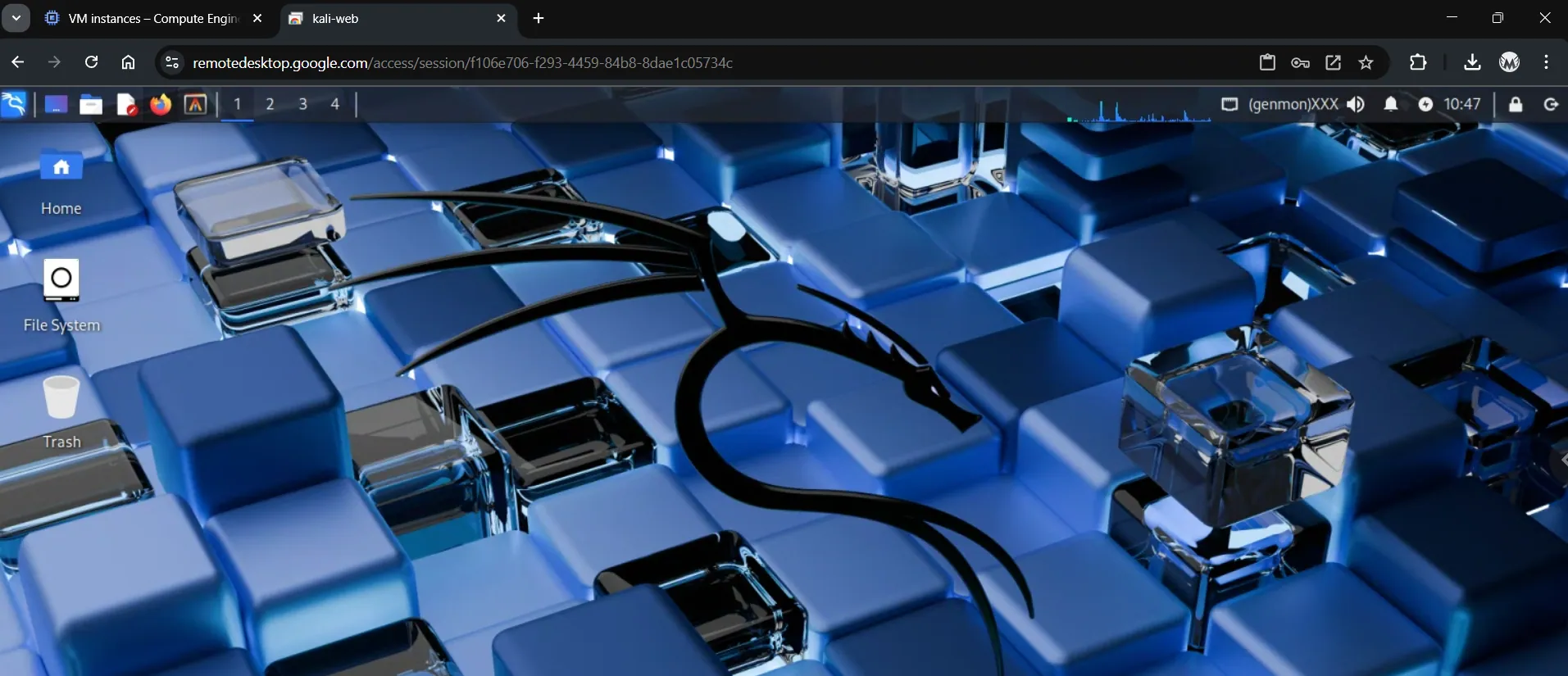Close the kali-web tab

(501, 18)
